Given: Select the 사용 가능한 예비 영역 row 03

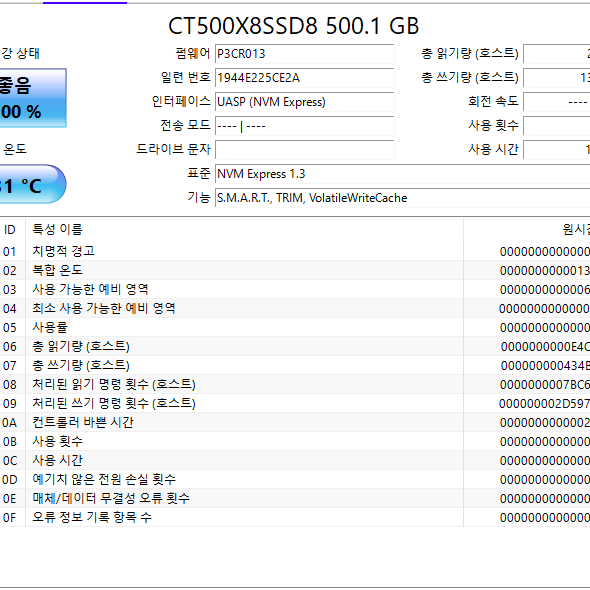Looking at the screenshot, I should pos(295,289).
